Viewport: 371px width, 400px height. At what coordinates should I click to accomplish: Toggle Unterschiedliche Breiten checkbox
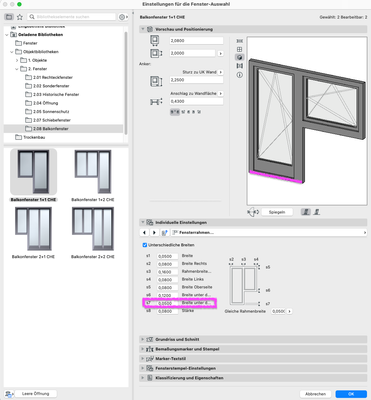coord(145,245)
